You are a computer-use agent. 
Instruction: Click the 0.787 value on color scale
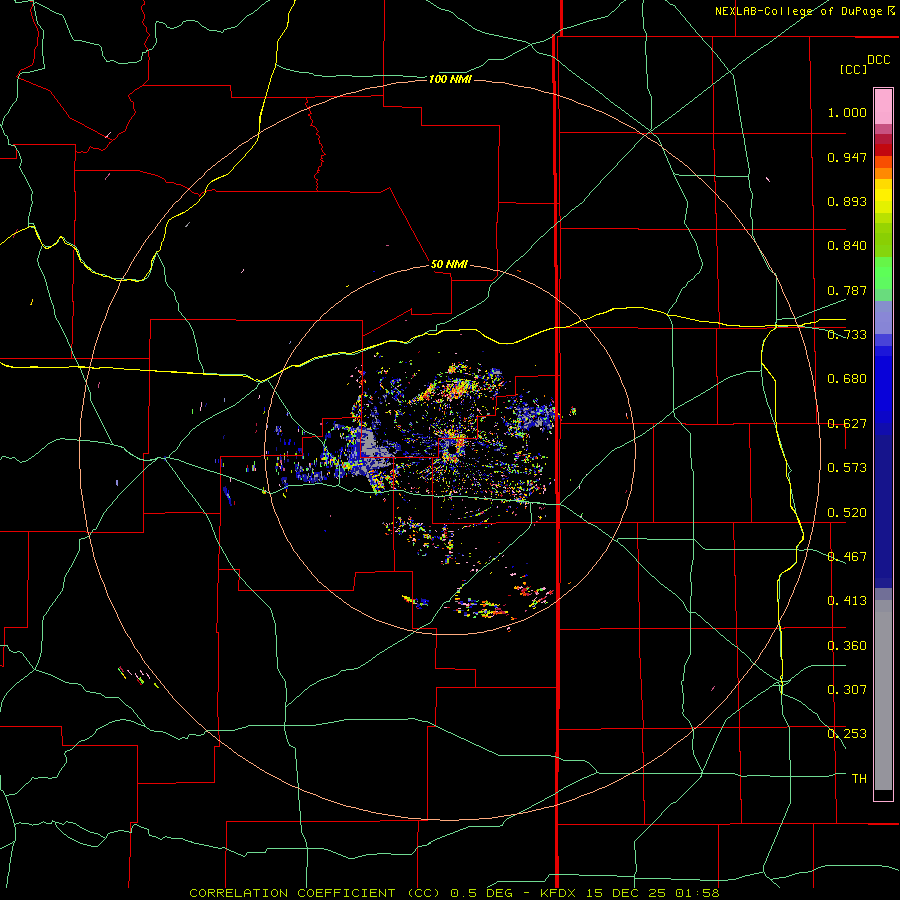[x=847, y=290]
